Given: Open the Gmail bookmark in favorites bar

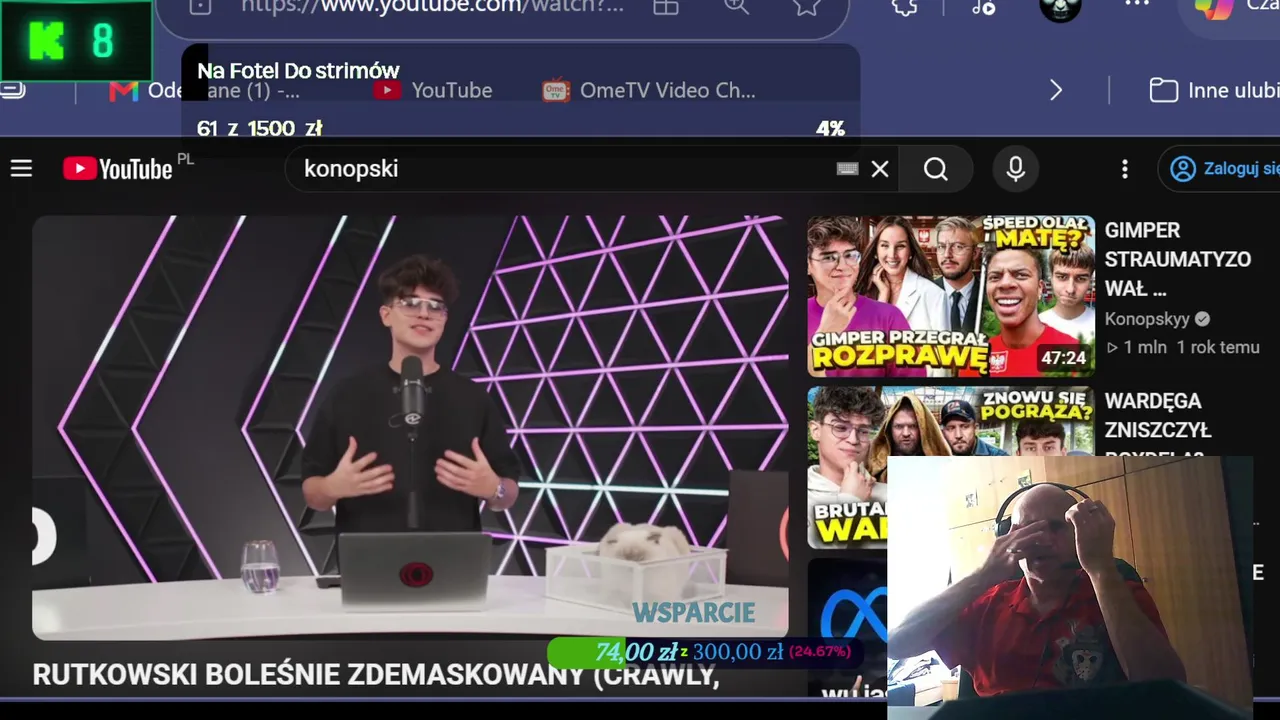Looking at the screenshot, I should click(205, 90).
